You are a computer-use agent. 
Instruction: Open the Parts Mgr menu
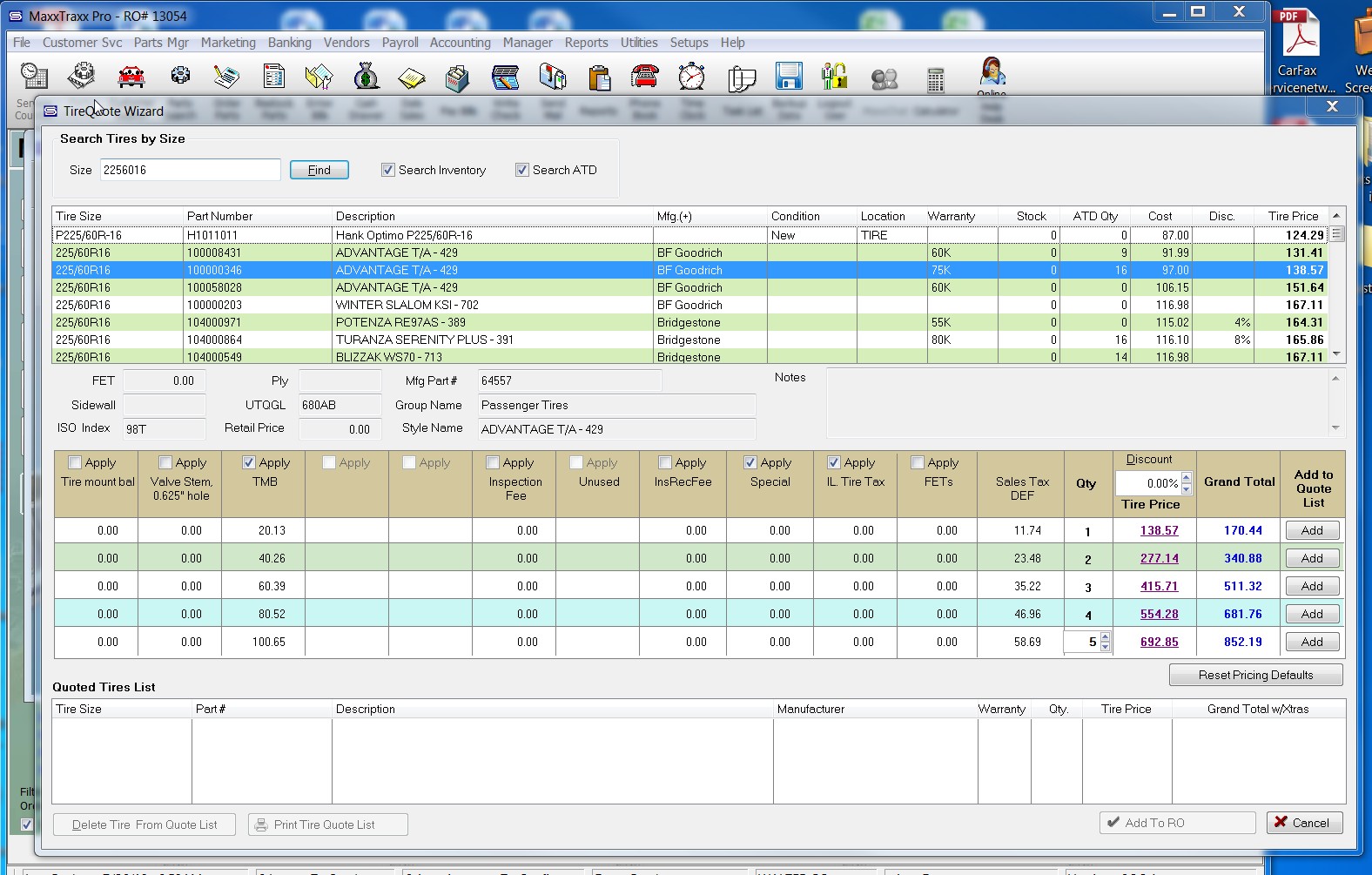click(161, 42)
